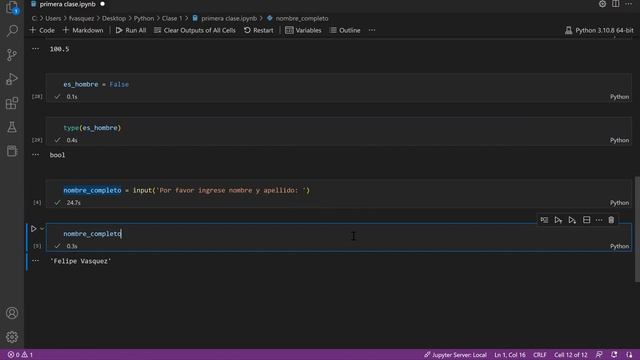Open feedback icon in status bar
Image resolution: width=640 pixels, height=360 pixels.
coord(599,355)
